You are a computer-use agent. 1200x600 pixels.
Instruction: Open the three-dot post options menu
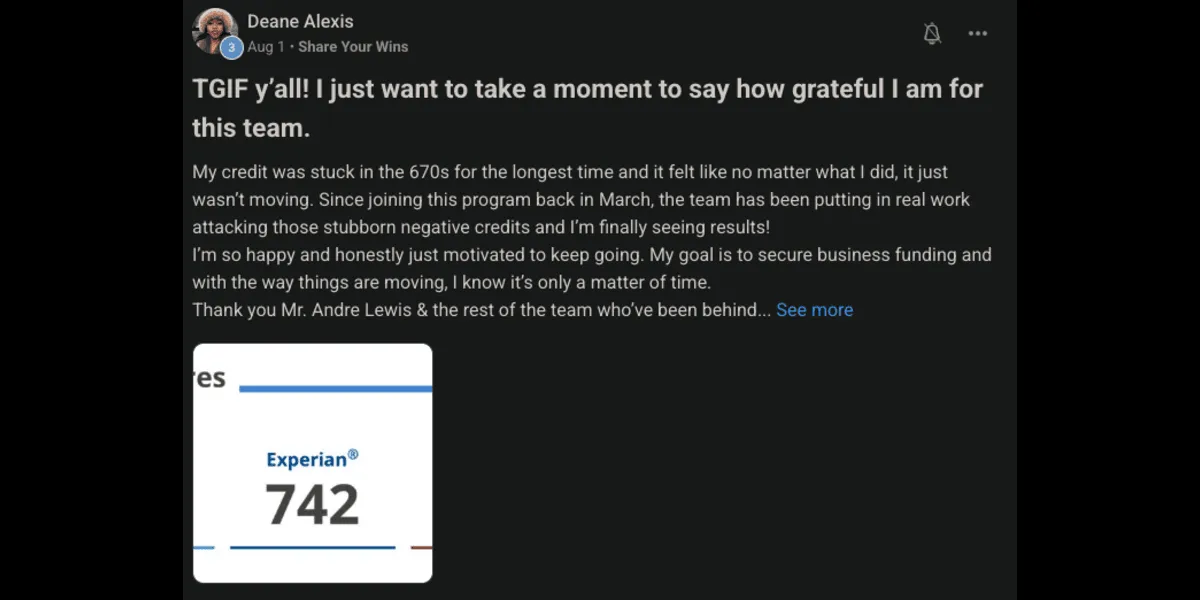(x=978, y=34)
